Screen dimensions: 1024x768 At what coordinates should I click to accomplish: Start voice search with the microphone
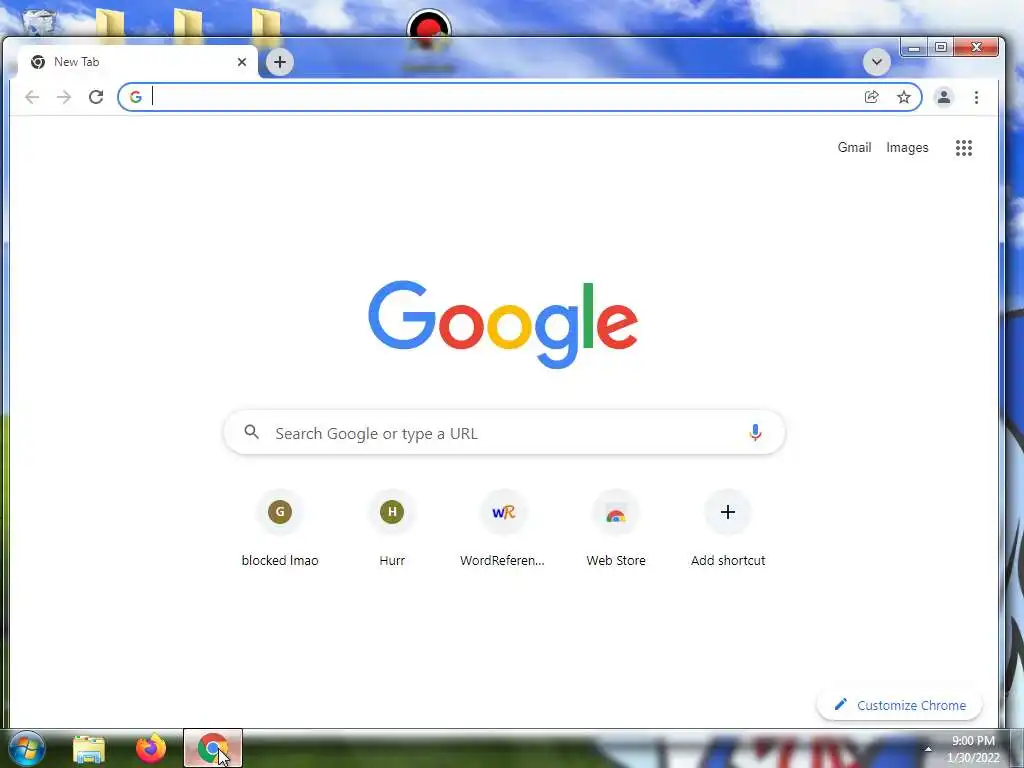pyautogui.click(x=755, y=432)
